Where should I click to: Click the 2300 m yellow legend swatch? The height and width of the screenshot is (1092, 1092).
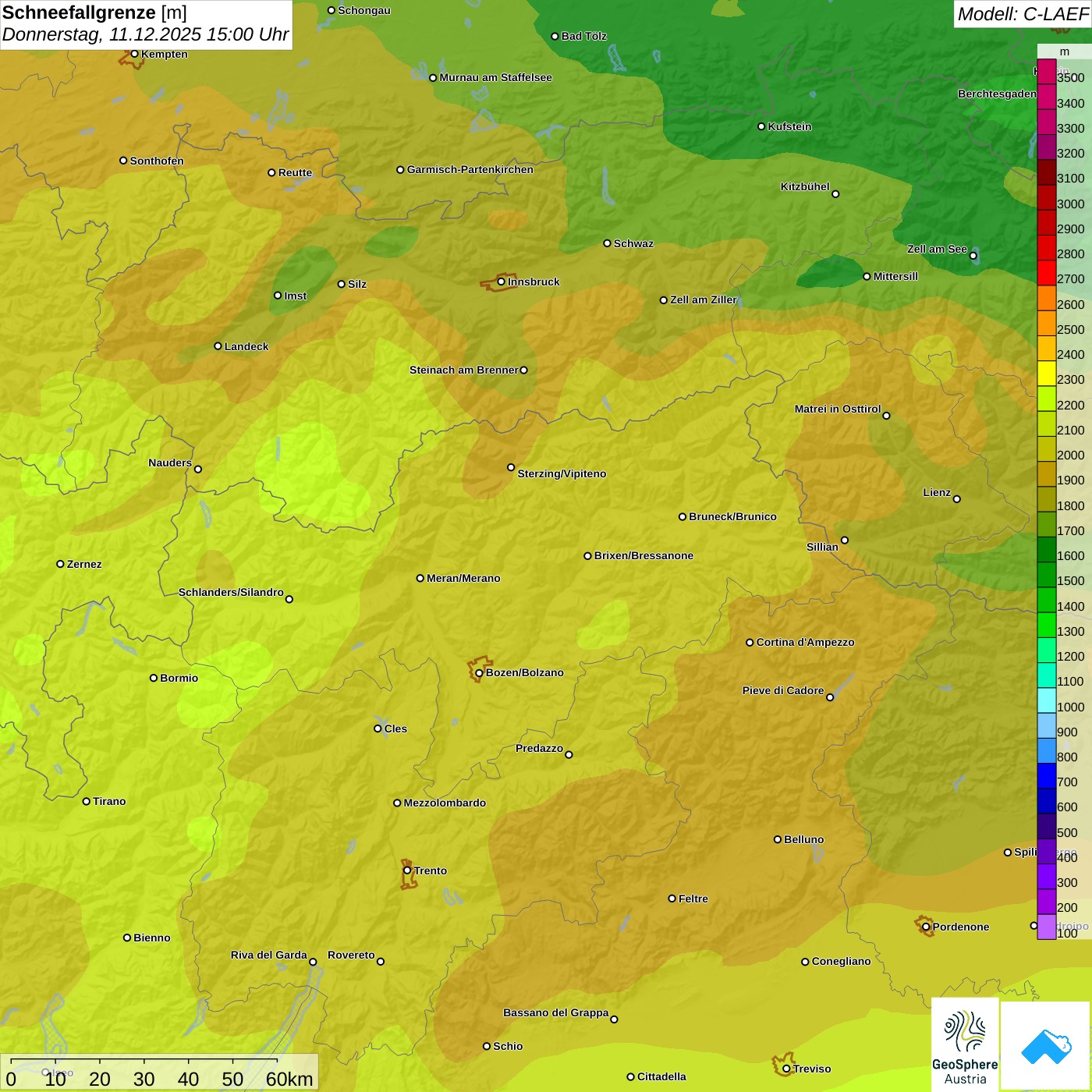1047,374
